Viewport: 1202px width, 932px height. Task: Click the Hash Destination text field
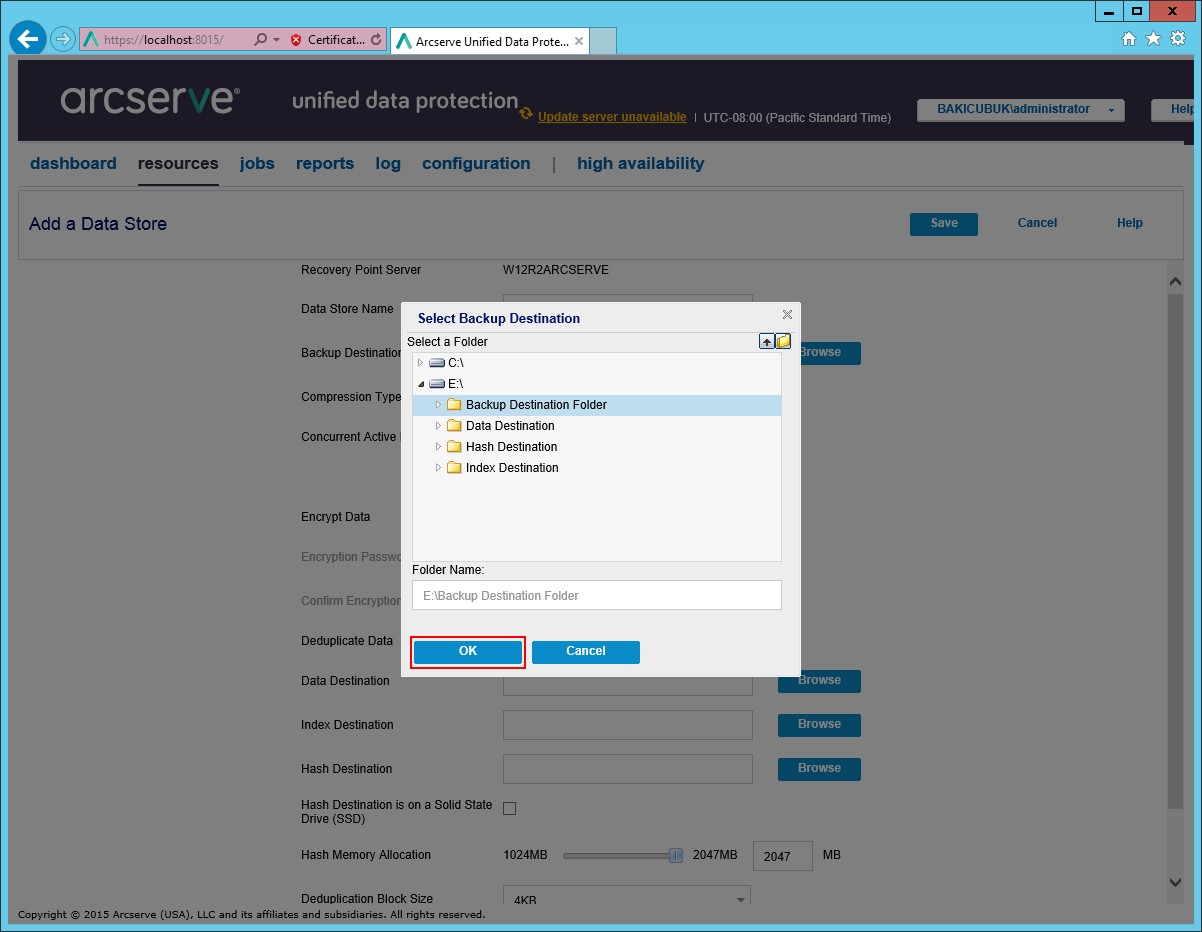[628, 769]
